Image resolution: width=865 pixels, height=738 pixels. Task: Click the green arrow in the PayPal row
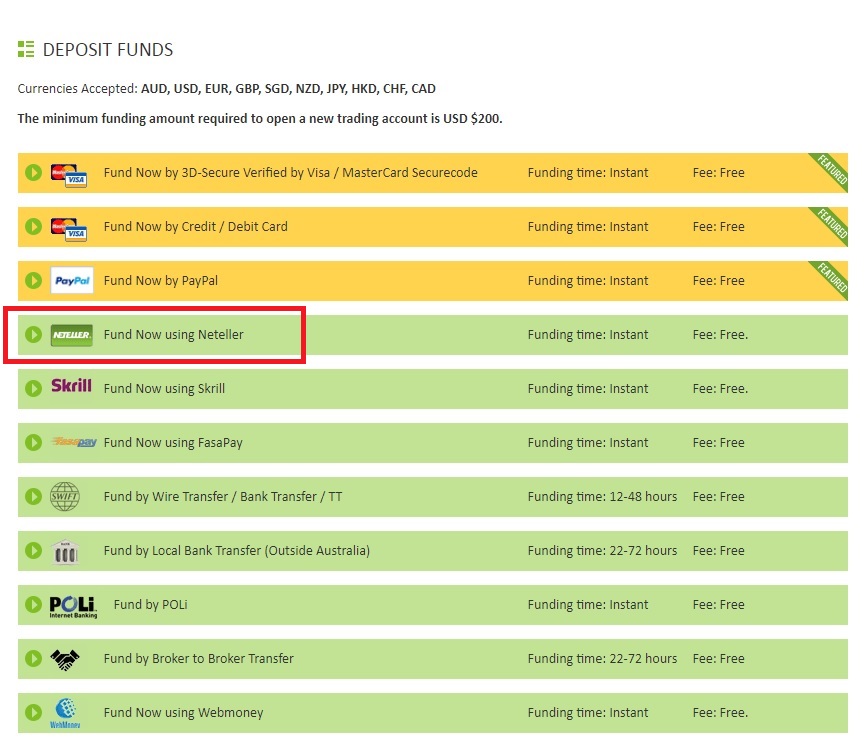[34, 281]
